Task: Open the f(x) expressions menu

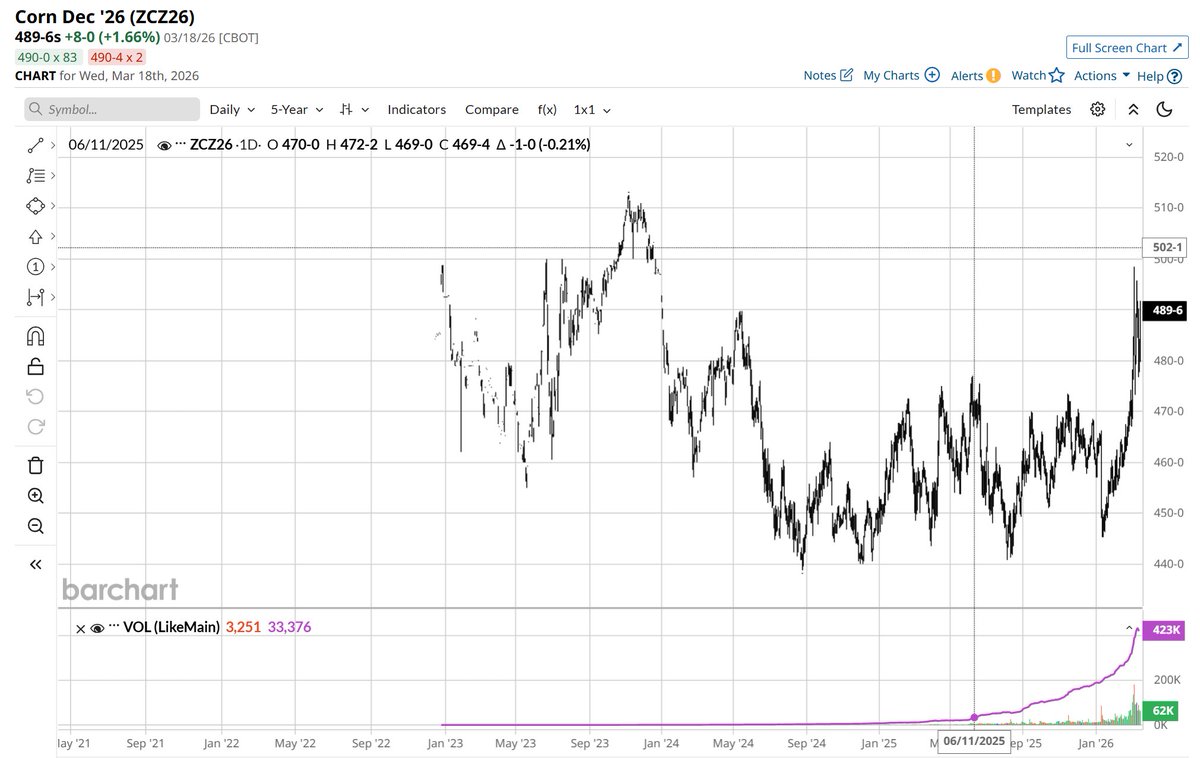Action: [x=547, y=109]
